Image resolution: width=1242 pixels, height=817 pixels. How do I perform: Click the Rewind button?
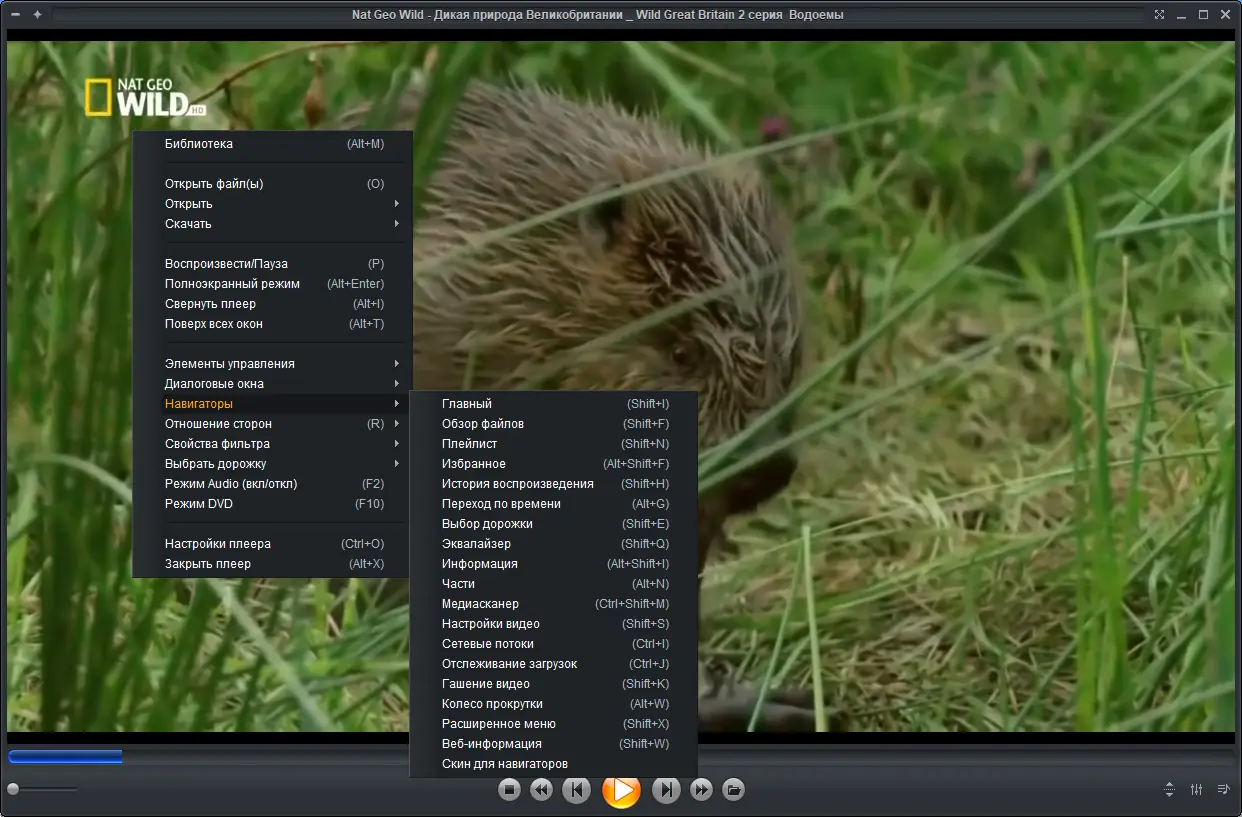point(541,790)
